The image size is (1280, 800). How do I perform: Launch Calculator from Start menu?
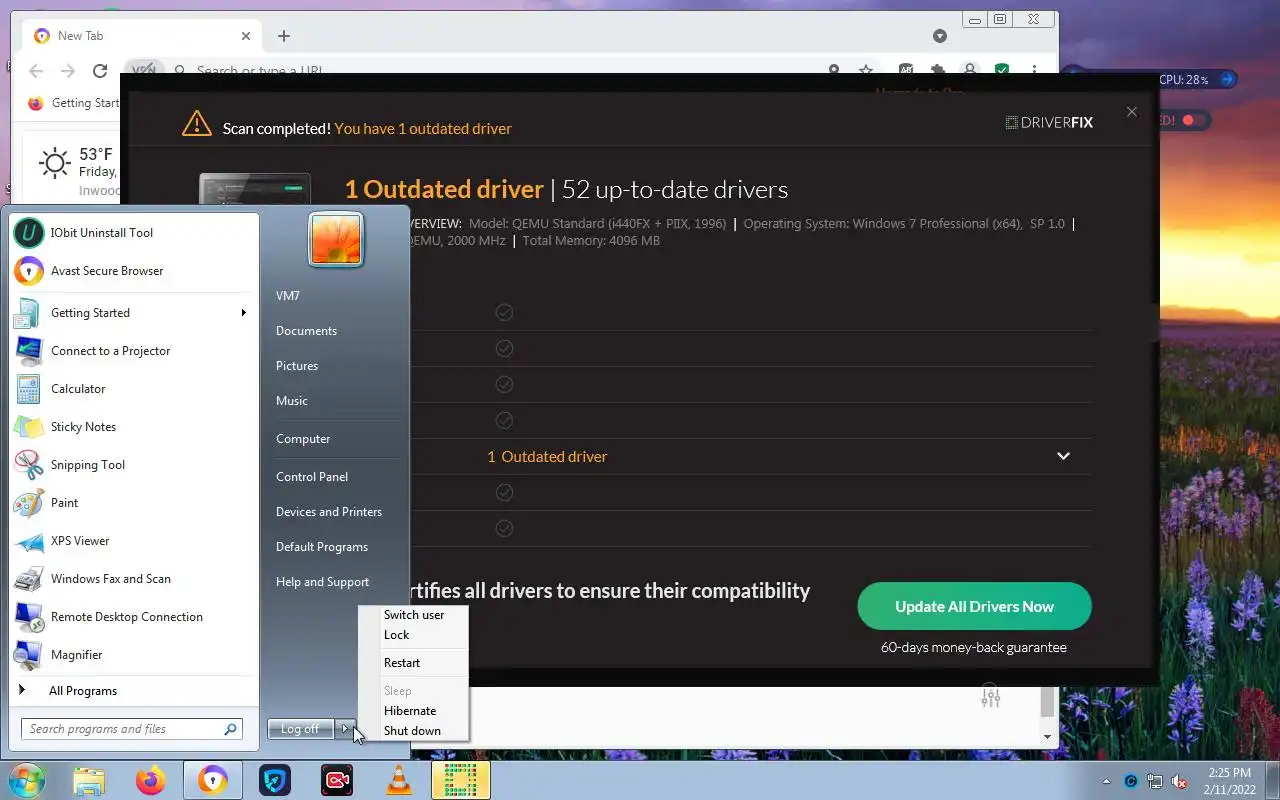pyautogui.click(x=134, y=389)
